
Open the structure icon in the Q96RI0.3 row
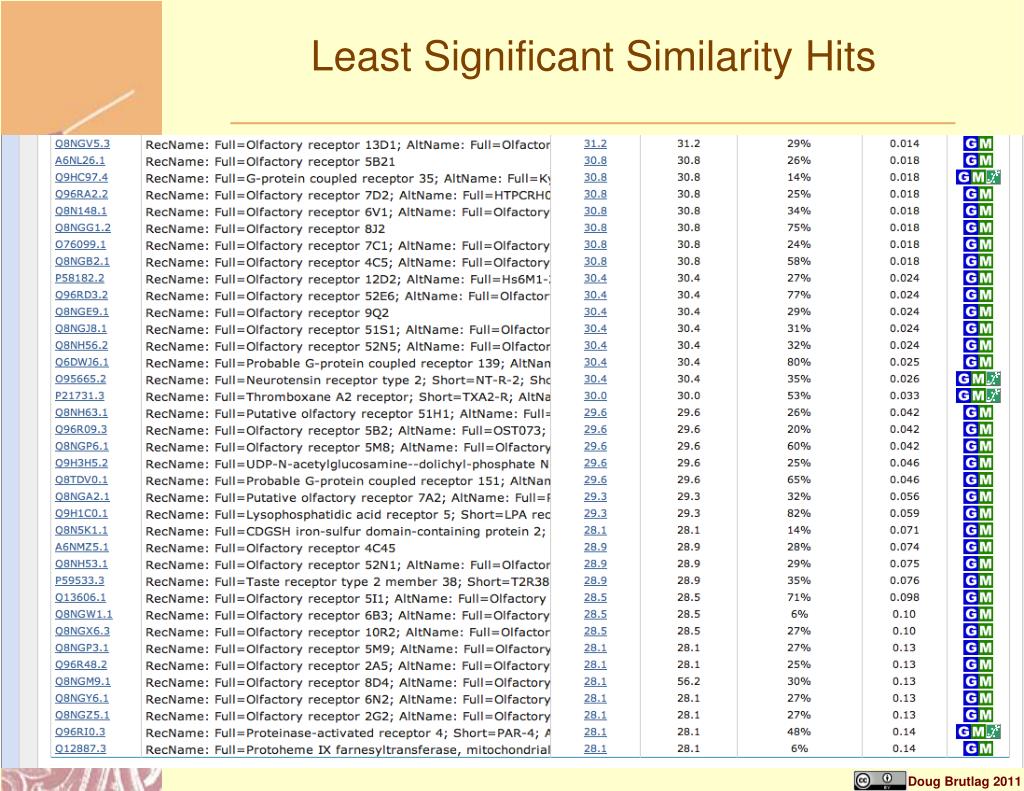(x=993, y=732)
